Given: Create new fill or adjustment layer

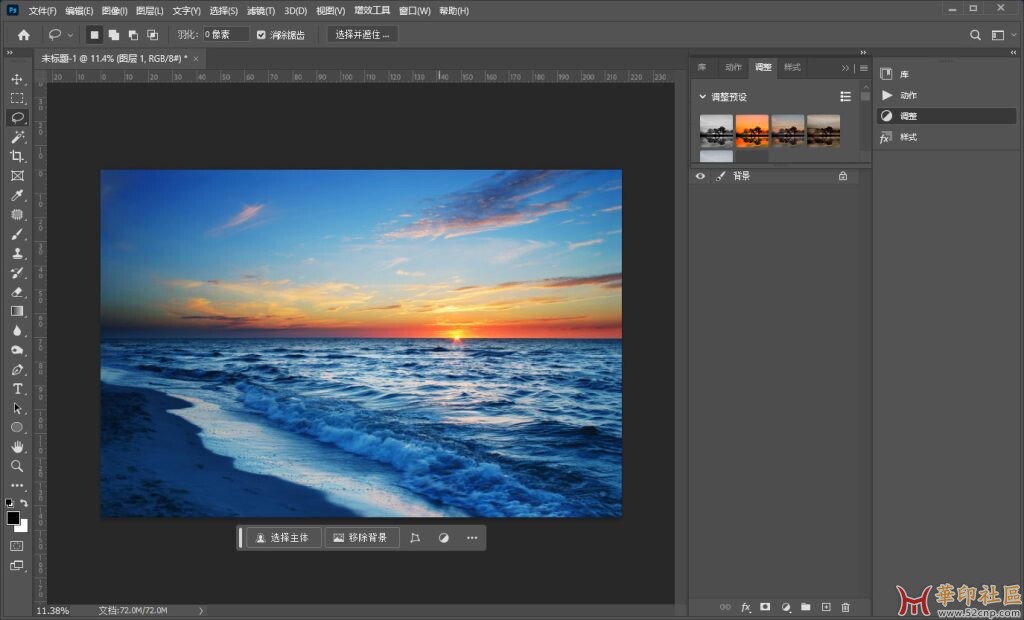Looking at the screenshot, I should click(786, 607).
